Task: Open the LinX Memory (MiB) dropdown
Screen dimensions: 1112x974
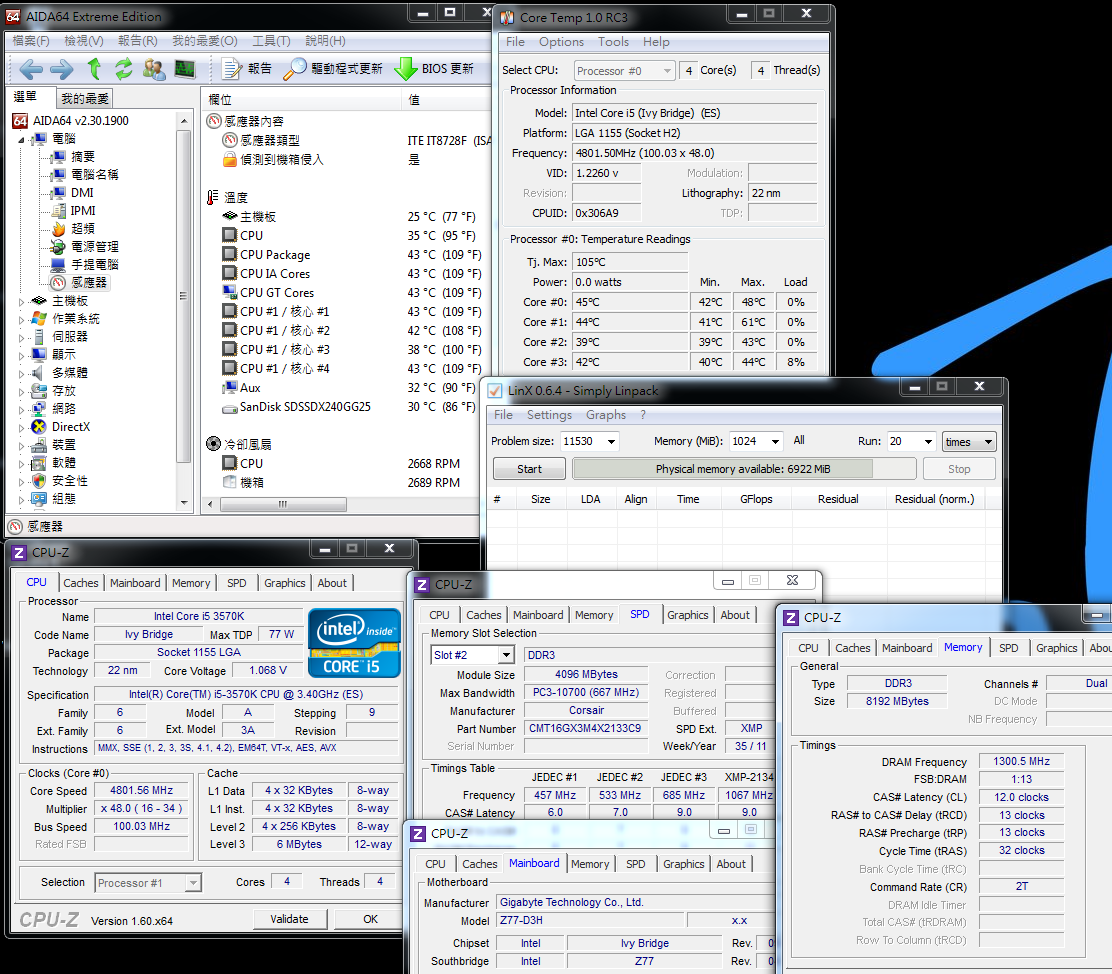Action: point(775,441)
